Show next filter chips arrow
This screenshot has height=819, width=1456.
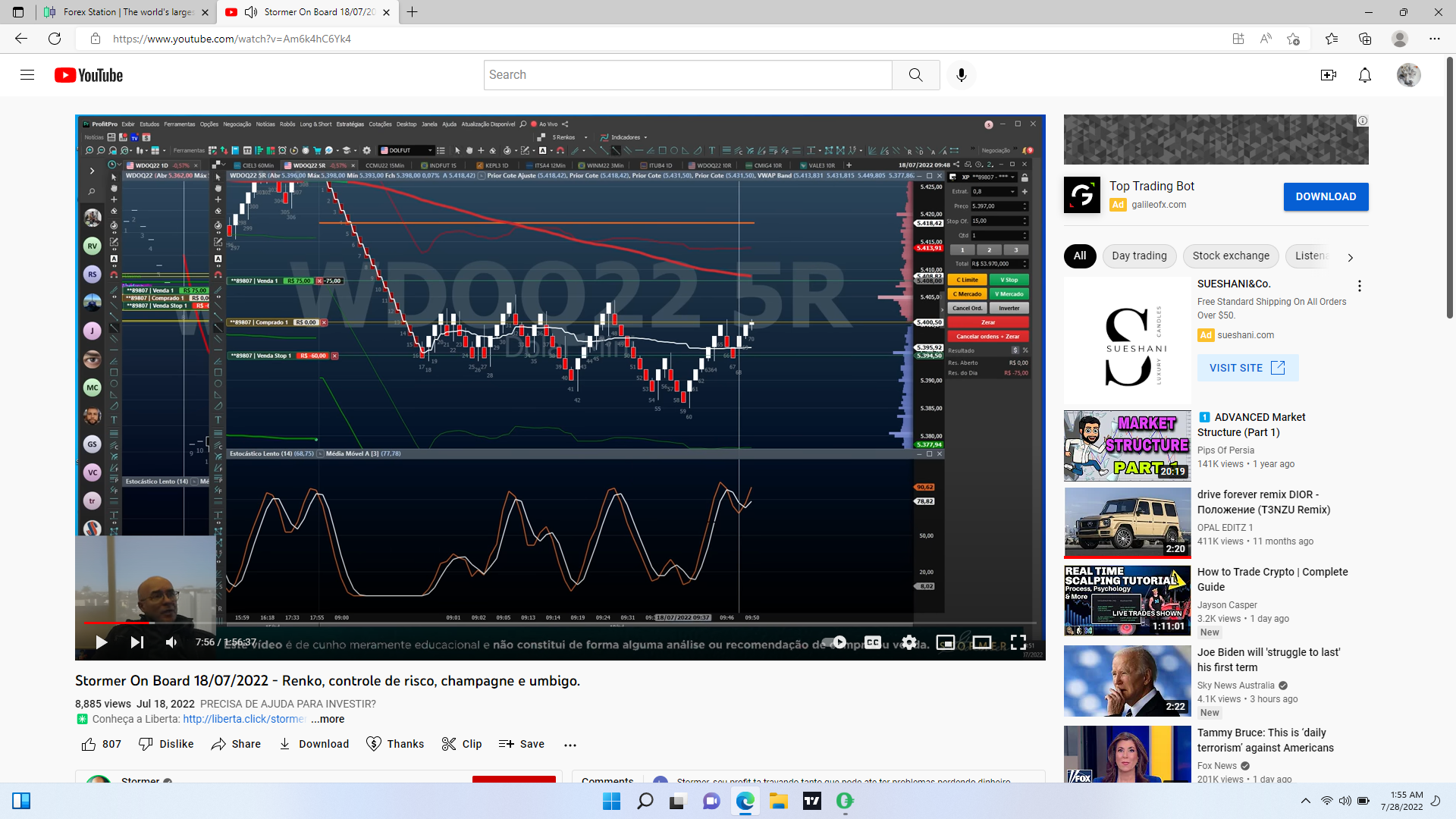1350,257
